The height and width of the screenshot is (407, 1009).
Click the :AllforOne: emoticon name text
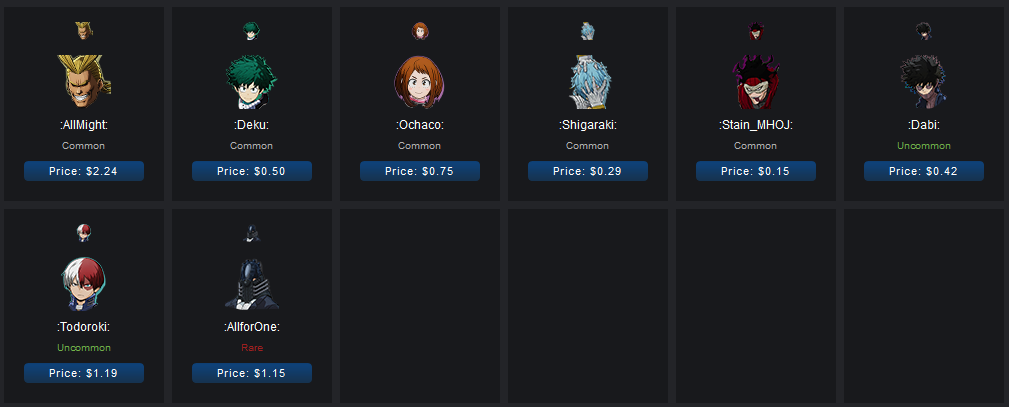252,327
